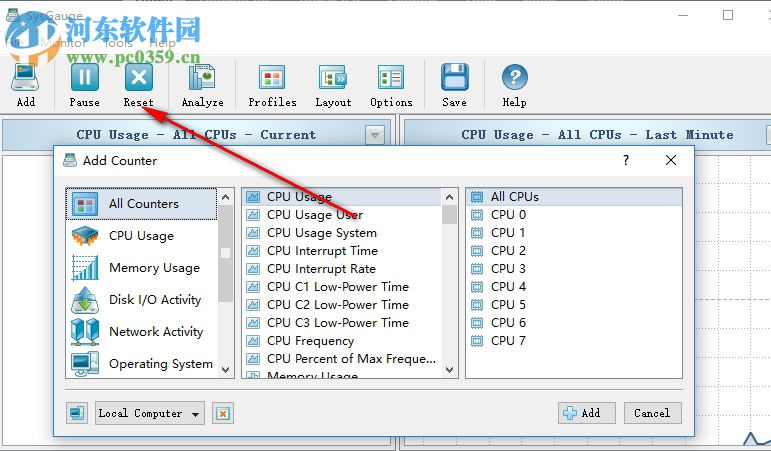Choose CPU 7 instance
Image resolution: width=771 pixels, height=451 pixels.
(574, 340)
